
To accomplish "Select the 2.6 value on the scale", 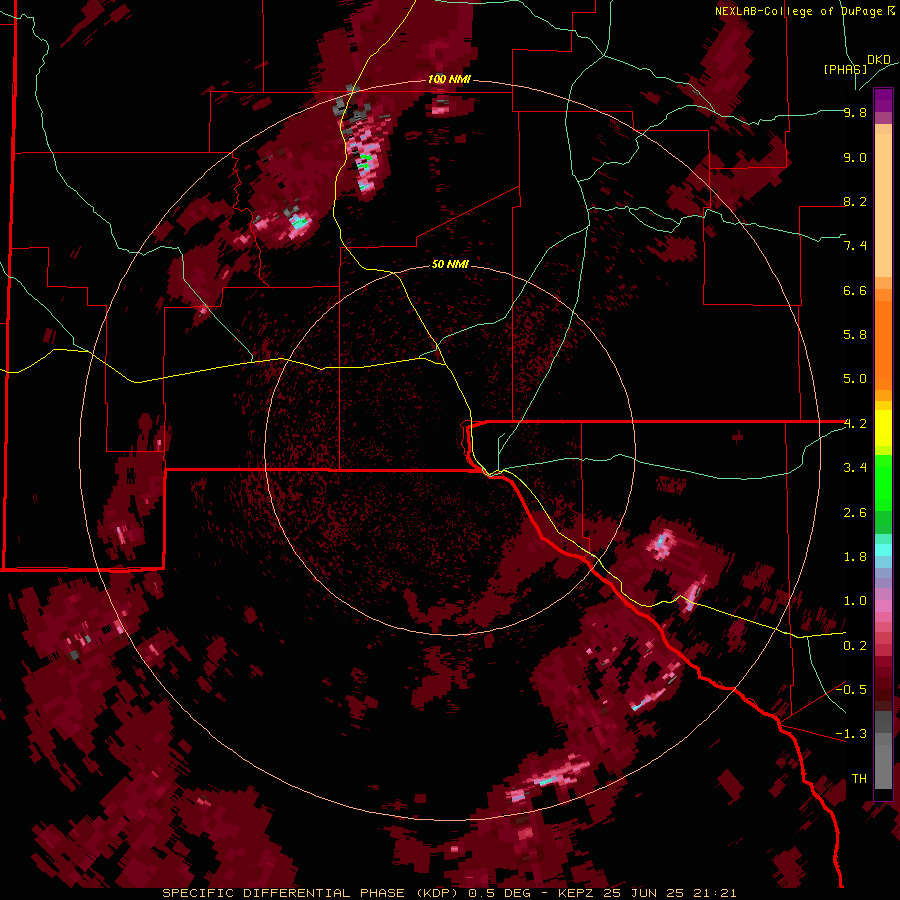I will pyautogui.click(x=855, y=513).
